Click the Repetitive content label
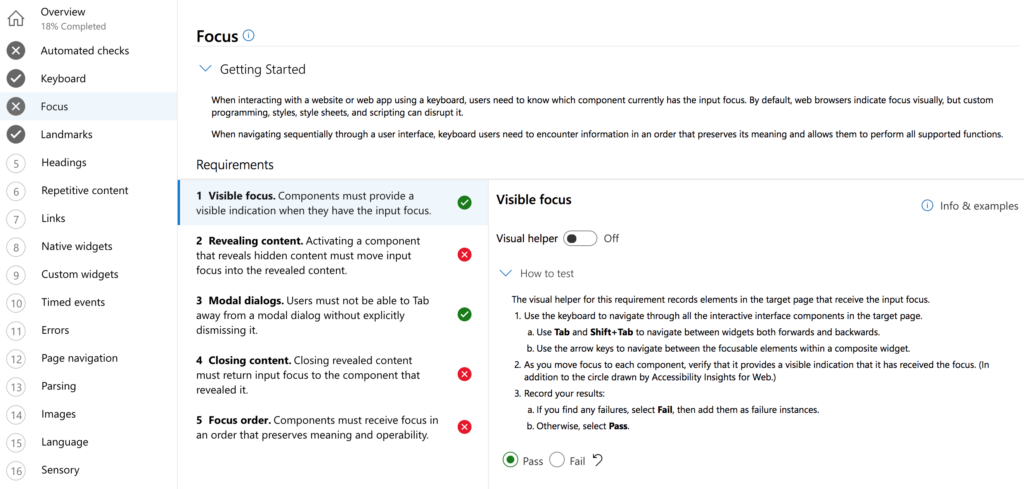This screenshot has width=1024, height=489. [x=85, y=191]
